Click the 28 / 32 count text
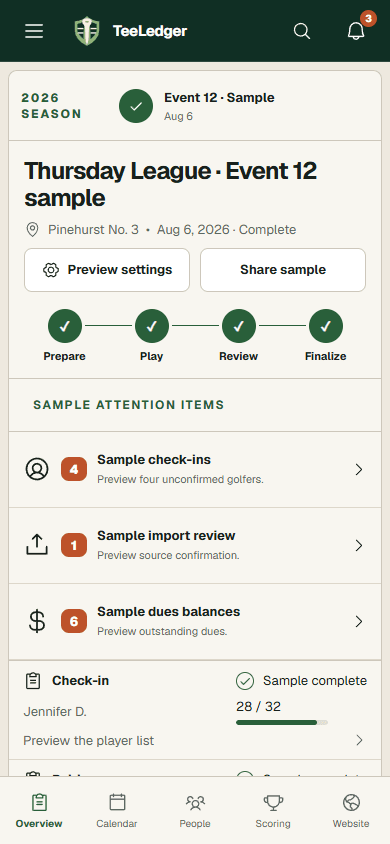This screenshot has width=390, height=844. point(258,706)
